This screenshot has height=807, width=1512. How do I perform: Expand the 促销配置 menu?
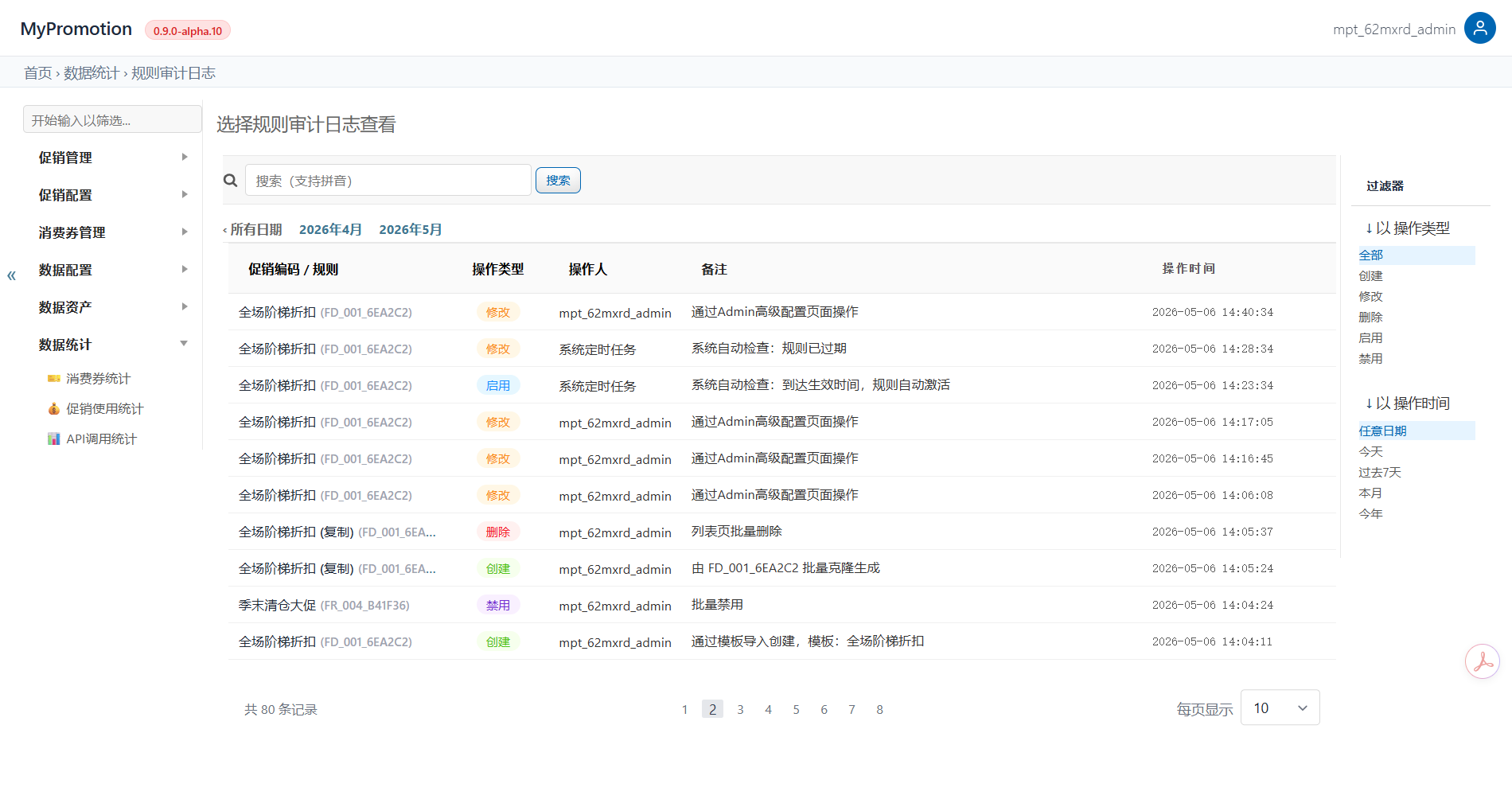(x=112, y=195)
